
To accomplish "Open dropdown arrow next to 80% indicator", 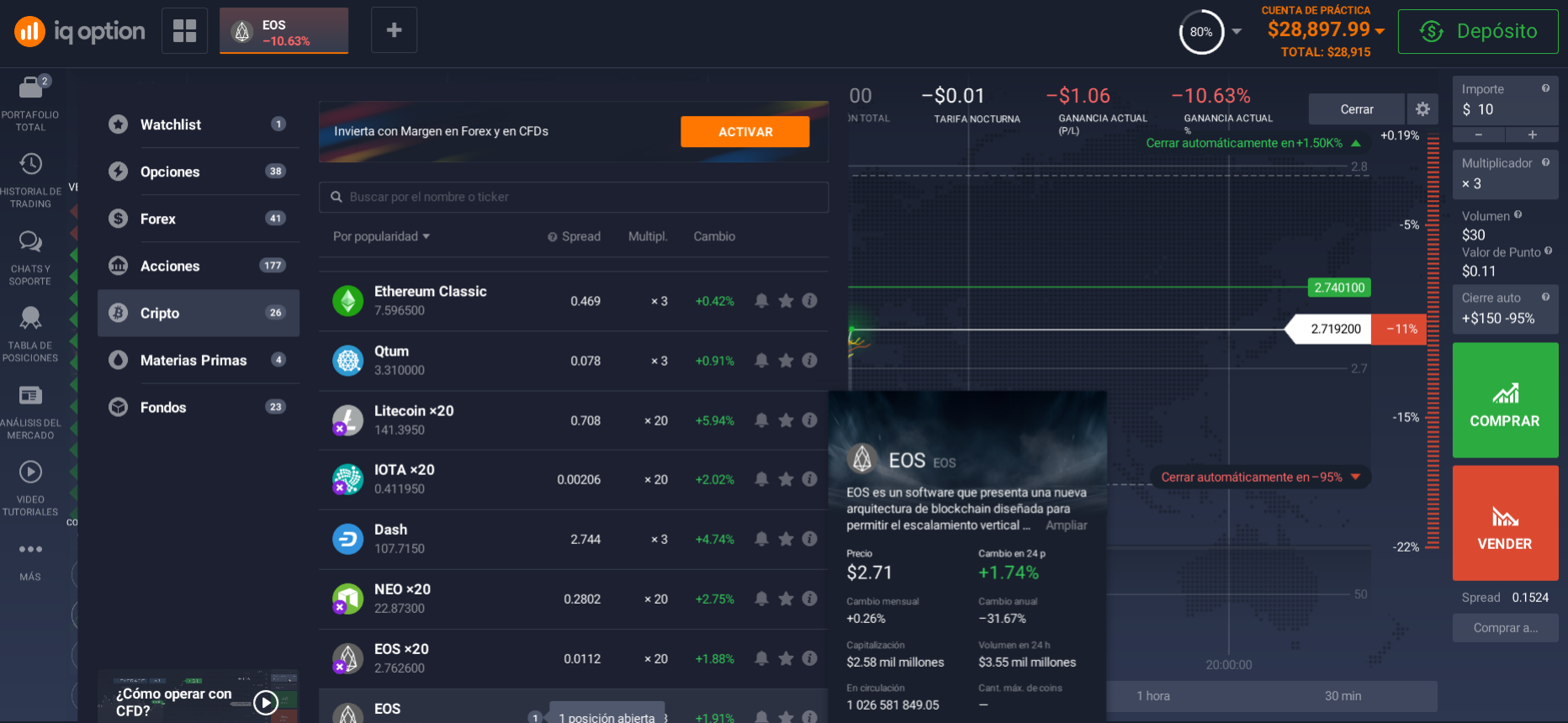I will (1237, 31).
